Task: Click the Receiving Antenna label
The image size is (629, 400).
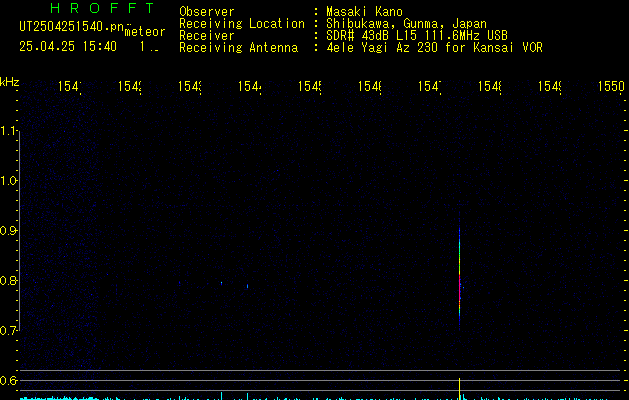Action: (239, 48)
